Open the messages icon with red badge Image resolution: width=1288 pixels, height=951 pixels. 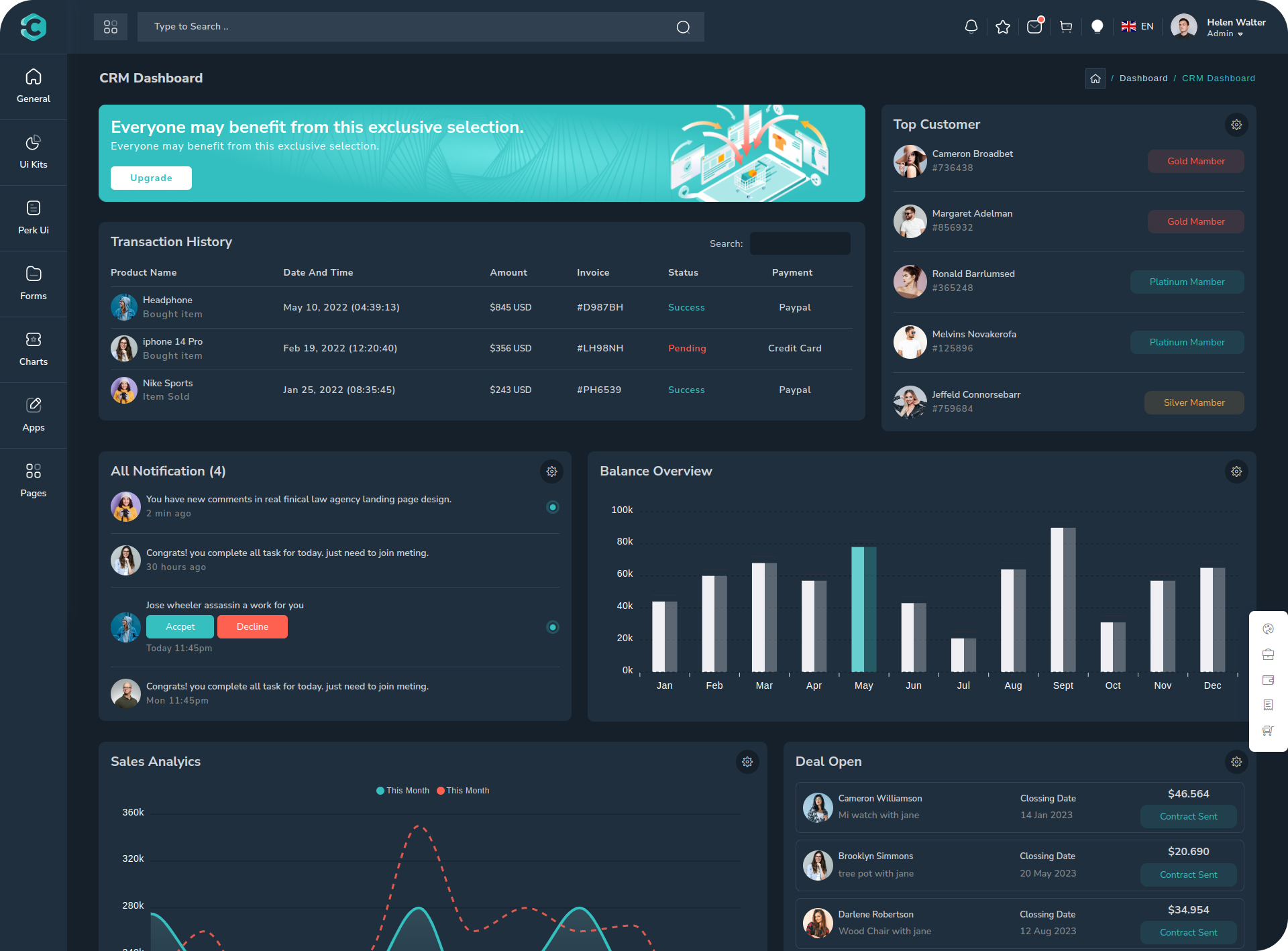(1034, 27)
